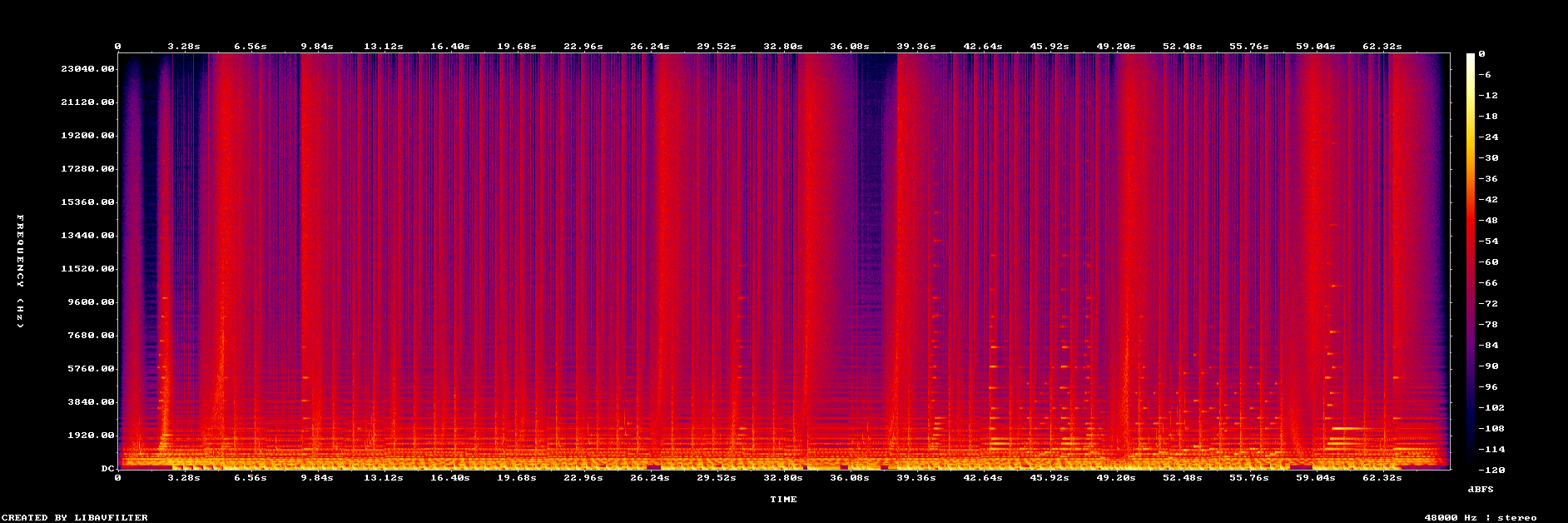Screen dimensions: 1568x523
Task: Select the -18 dBFS scale value
Action: click(1487, 117)
